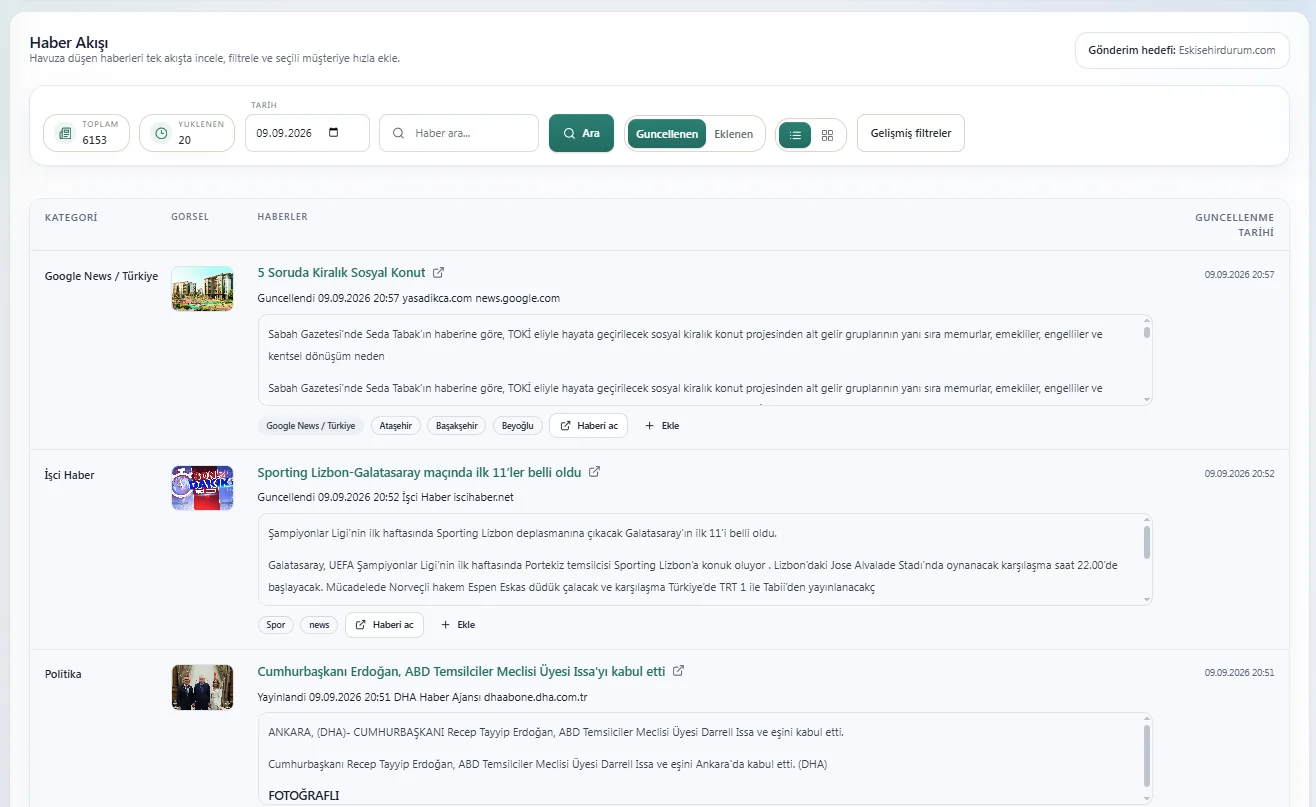Show the Eklenen news feed
Image resolution: width=1316 pixels, height=807 pixels.
[x=734, y=134]
